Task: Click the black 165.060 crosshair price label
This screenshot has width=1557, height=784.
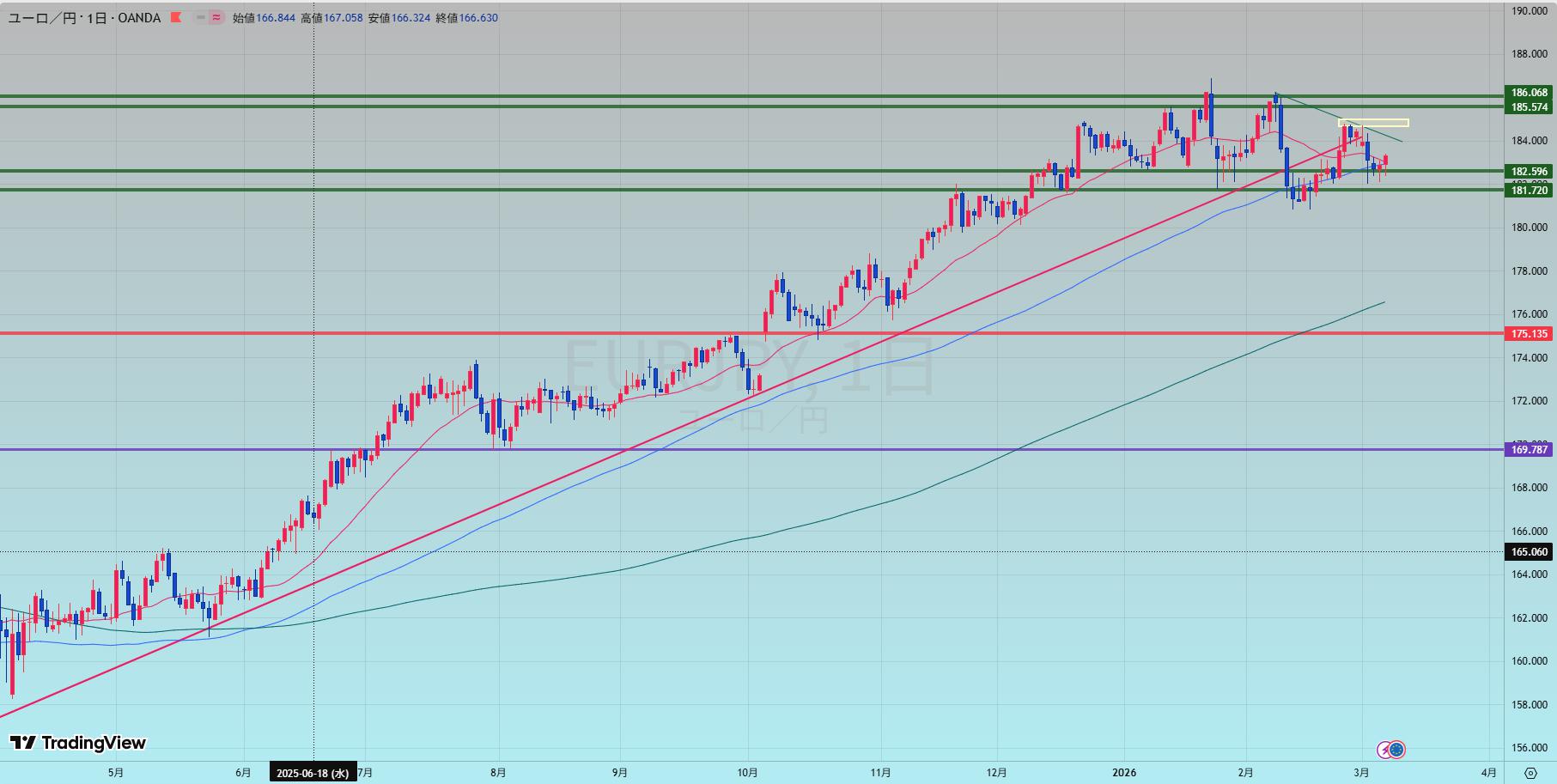Action: [x=1529, y=552]
